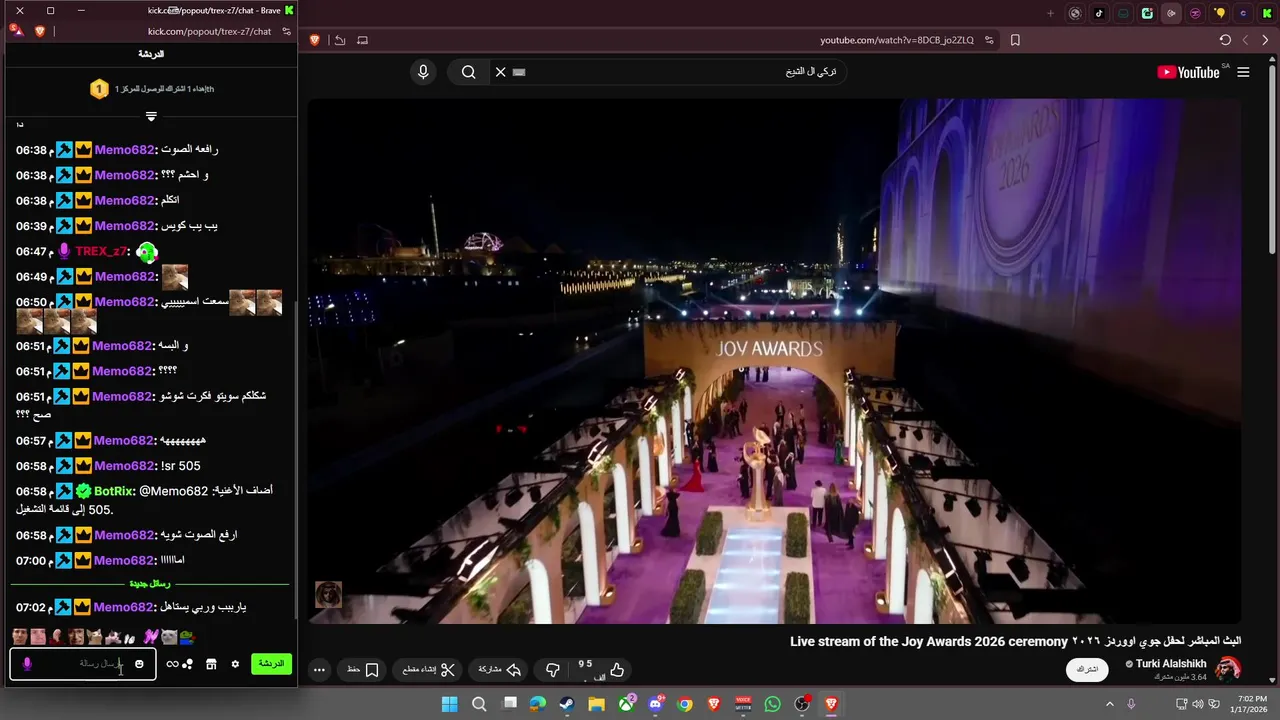Switch to the yellow lightbulb pinned tab
The height and width of the screenshot is (720, 1280).
[1219, 13]
